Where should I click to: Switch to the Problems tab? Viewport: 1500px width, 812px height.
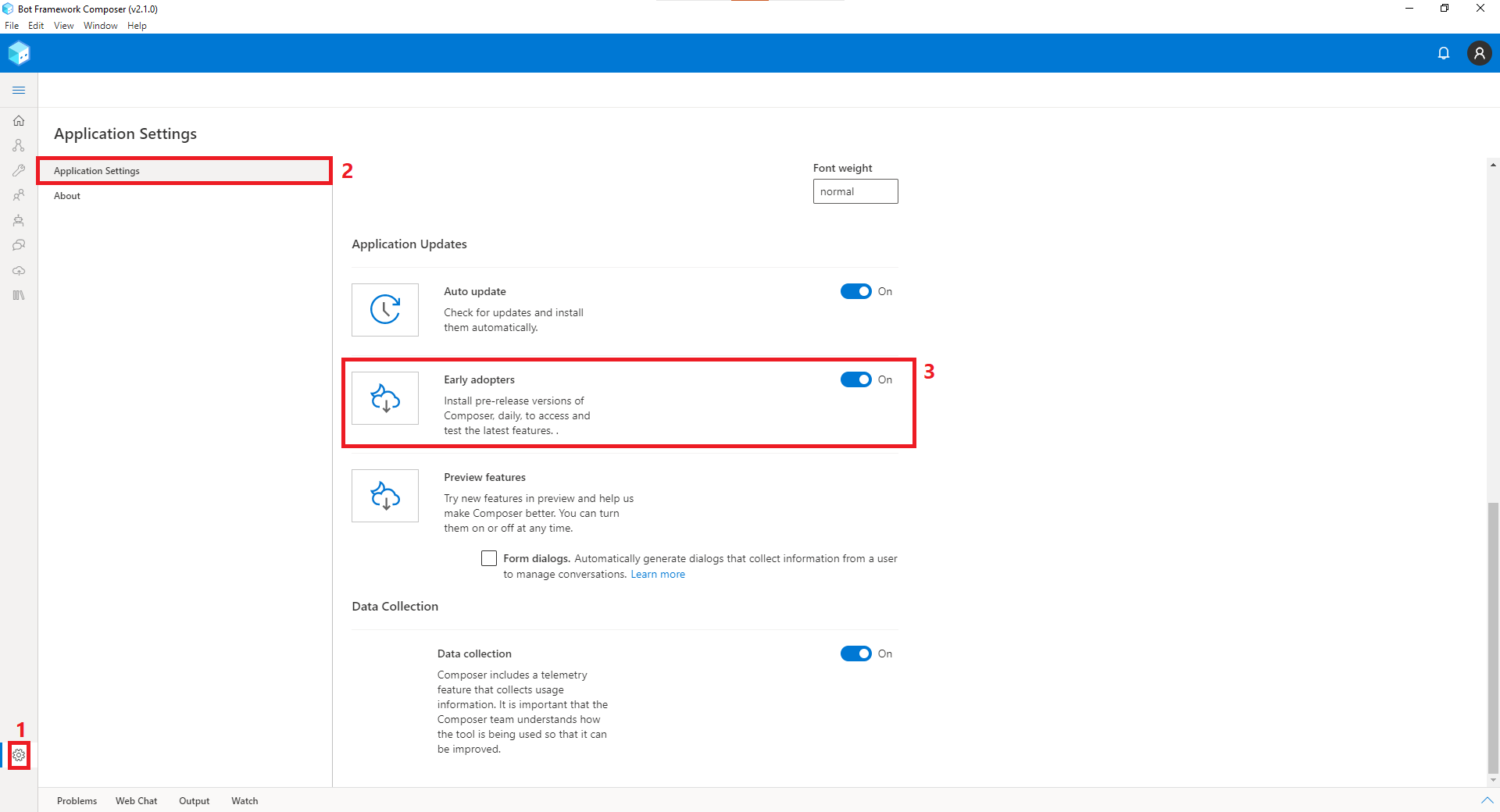77,801
